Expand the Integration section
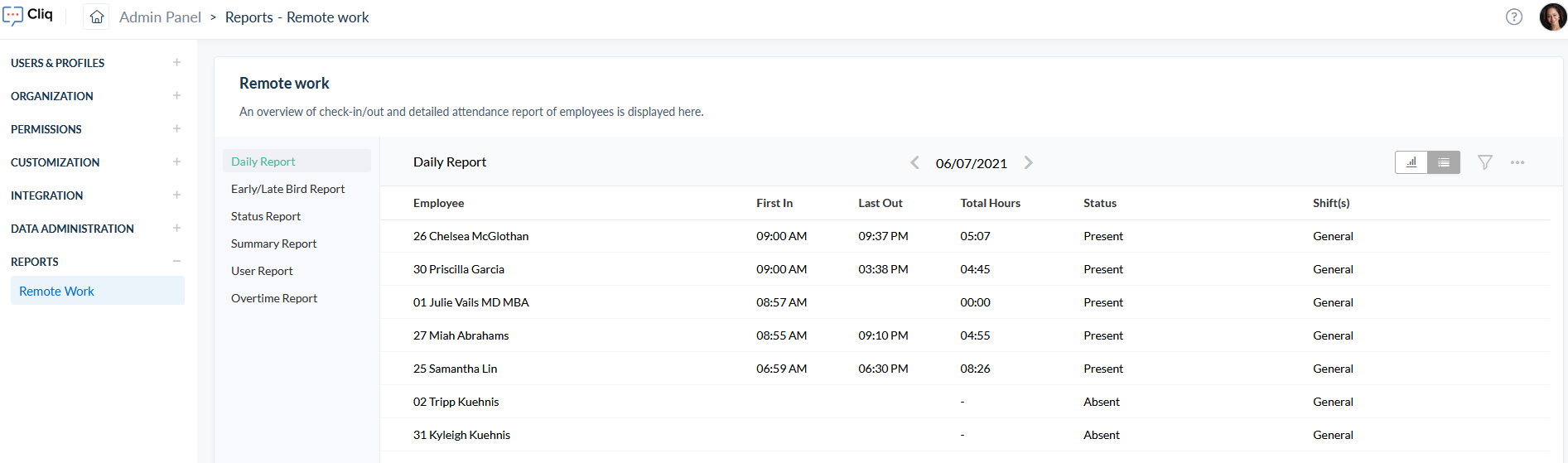This screenshot has width=1568, height=463. (176, 195)
